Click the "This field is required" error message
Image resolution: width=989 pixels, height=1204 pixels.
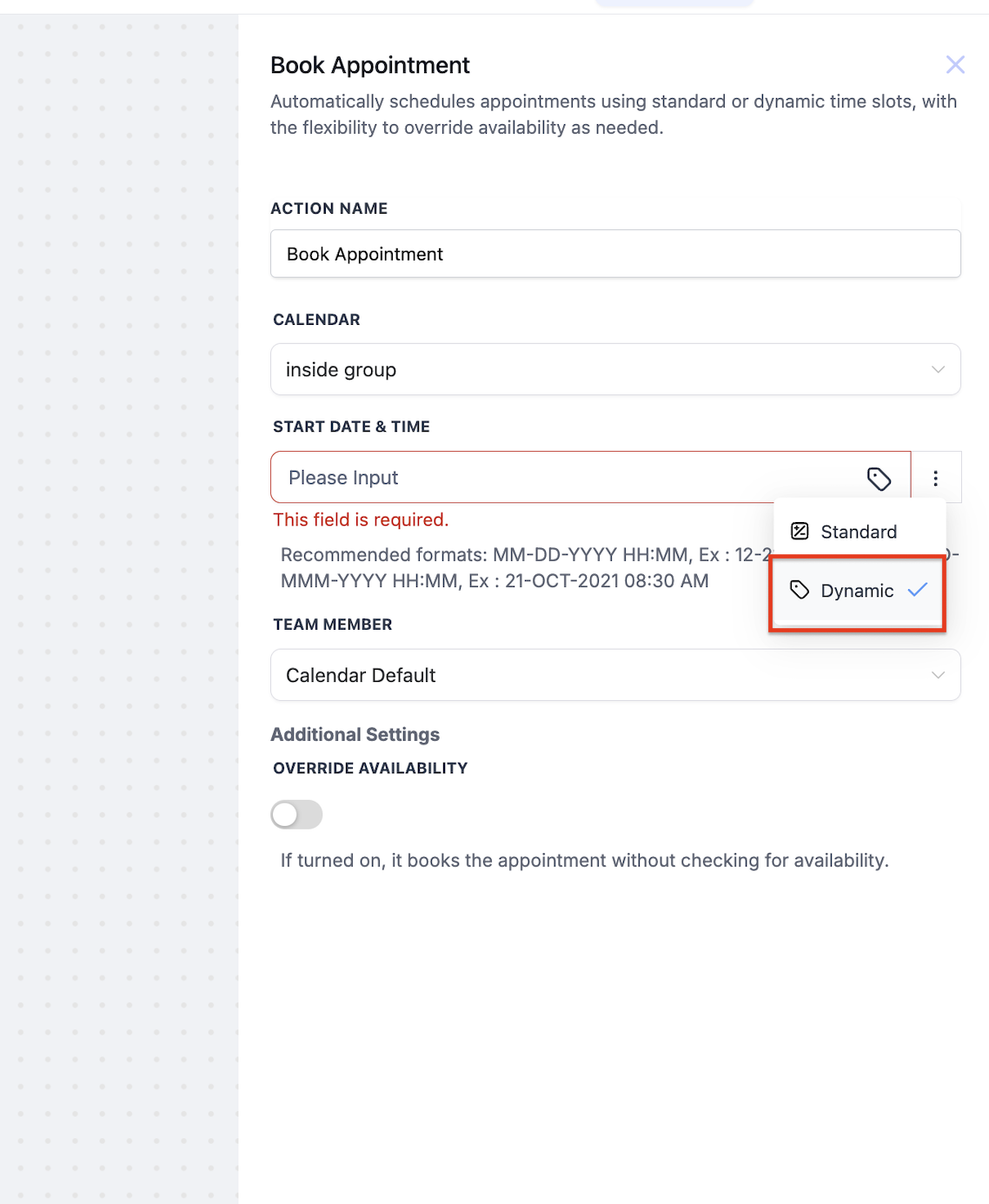pyautogui.click(x=361, y=520)
